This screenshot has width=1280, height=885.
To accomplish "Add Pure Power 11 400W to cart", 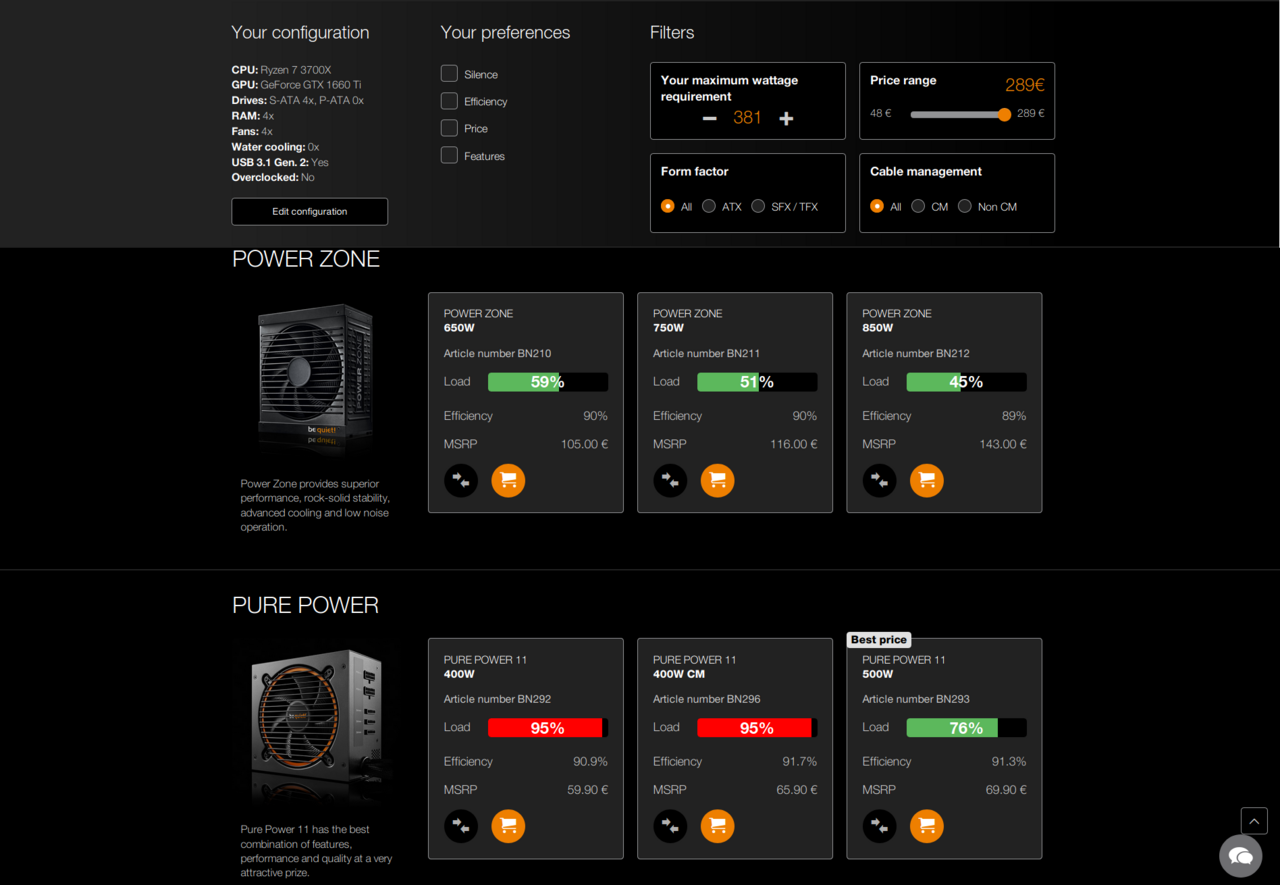I will click(508, 826).
